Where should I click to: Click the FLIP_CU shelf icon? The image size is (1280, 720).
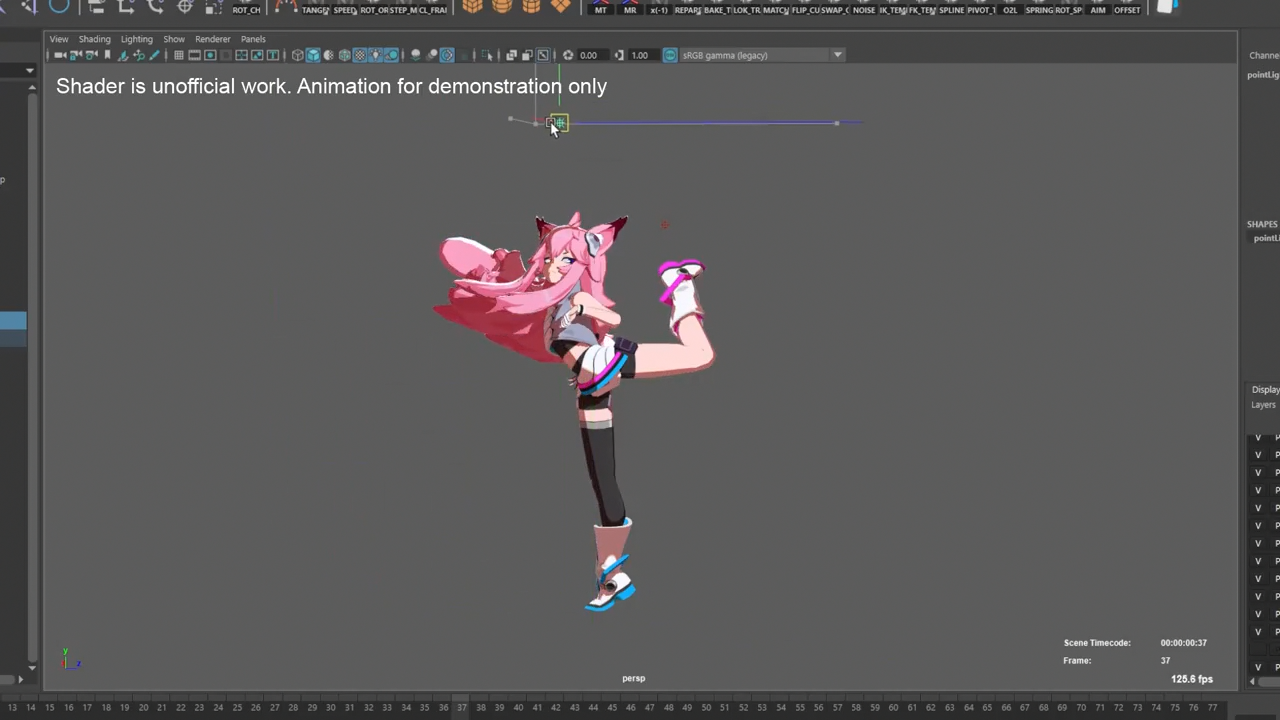805,8
